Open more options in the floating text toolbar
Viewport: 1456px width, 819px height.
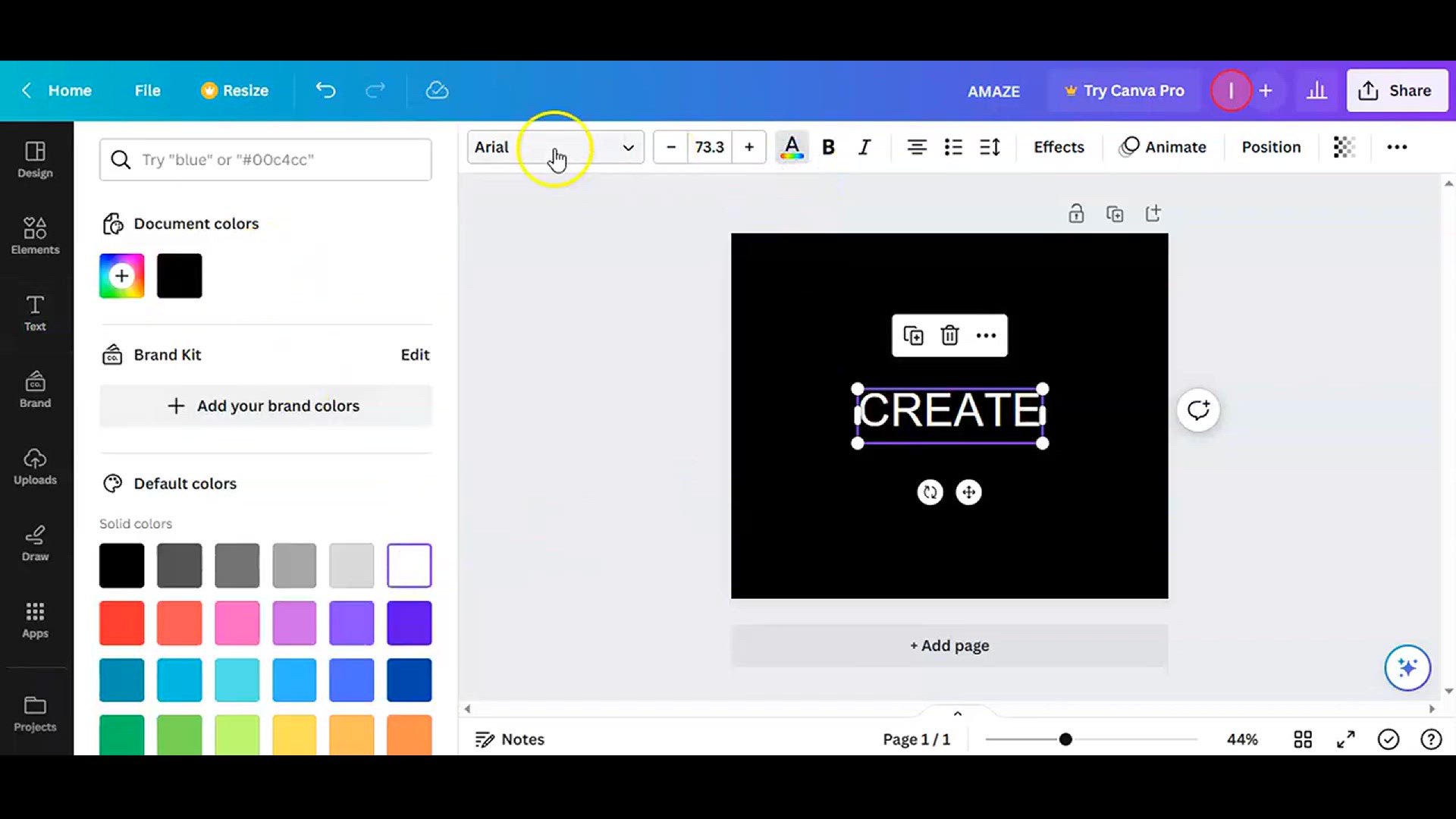click(986, 335)
